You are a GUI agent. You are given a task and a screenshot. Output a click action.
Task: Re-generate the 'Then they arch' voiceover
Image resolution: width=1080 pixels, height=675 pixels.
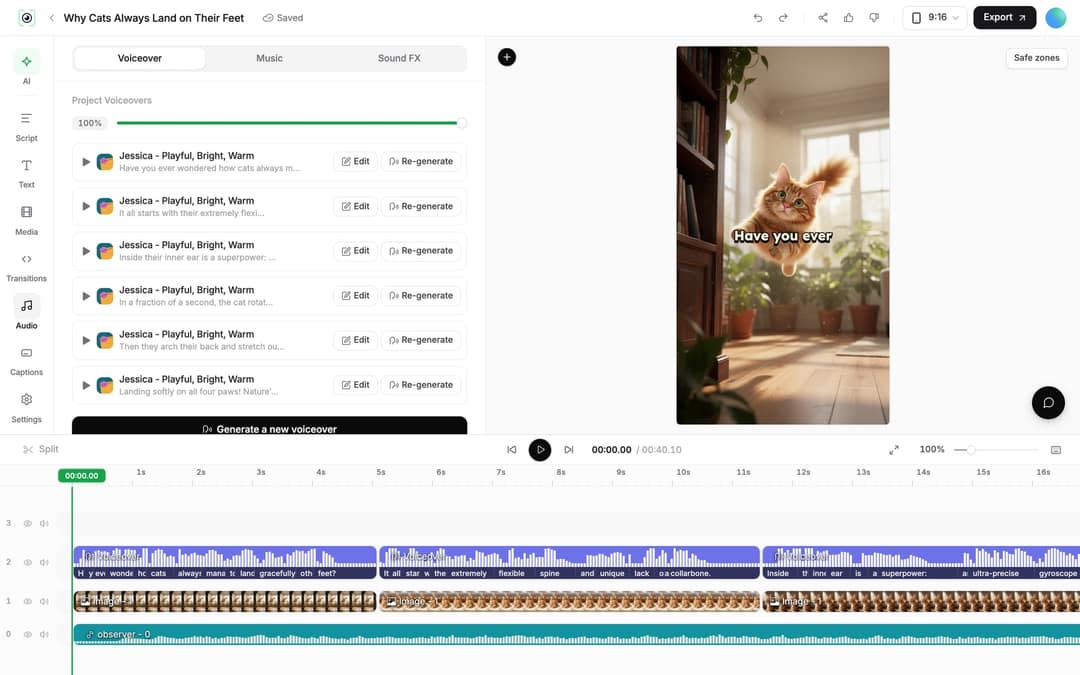(x=421, y=340)
